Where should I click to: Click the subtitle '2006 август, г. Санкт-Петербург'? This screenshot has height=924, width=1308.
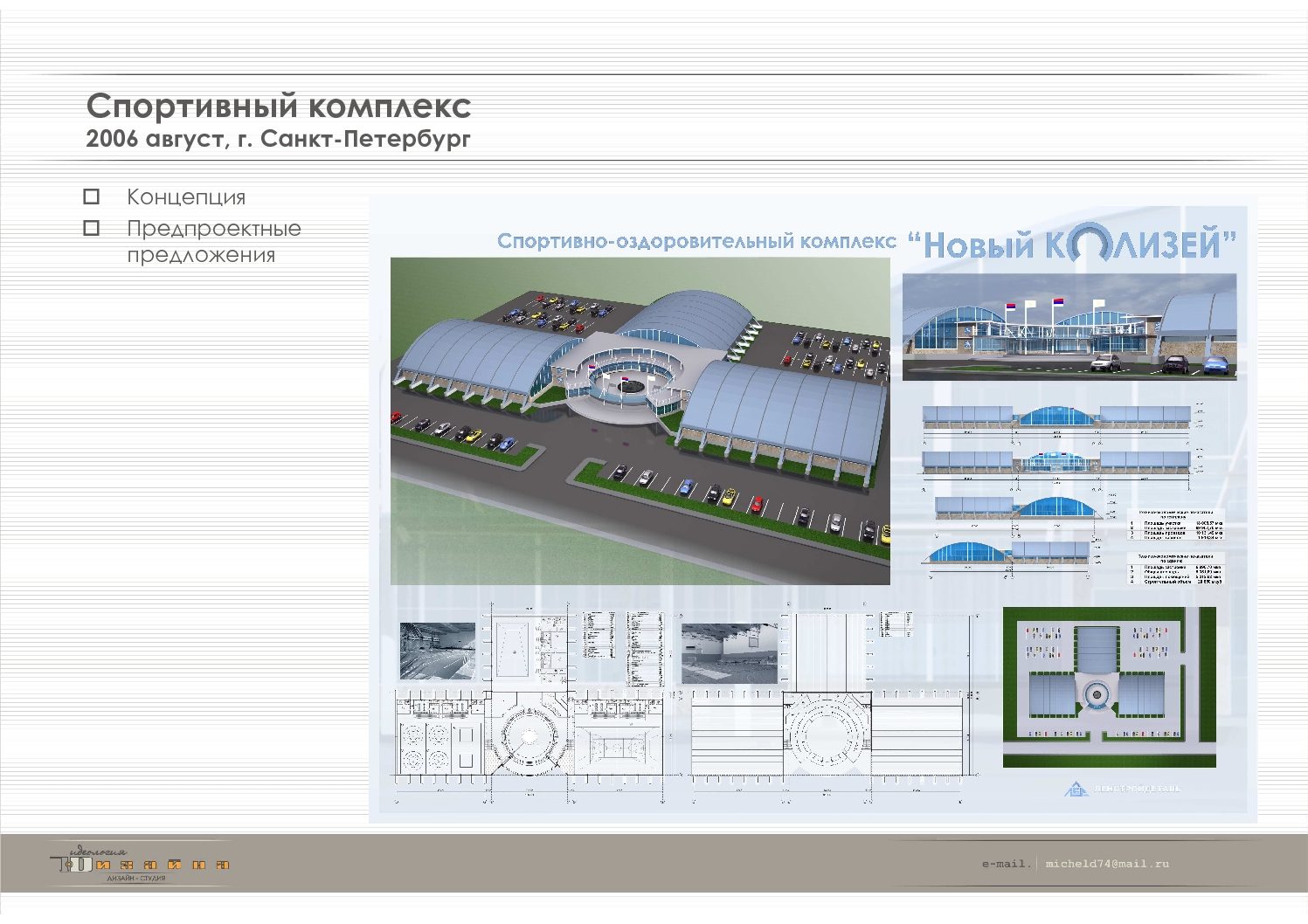pyautogui.click(x=279, y=139)
